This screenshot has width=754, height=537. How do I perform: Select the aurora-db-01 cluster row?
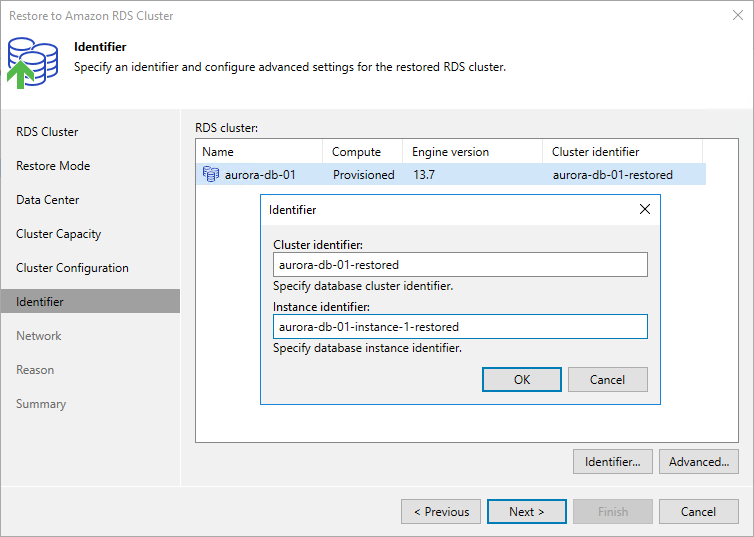[450, 175]
